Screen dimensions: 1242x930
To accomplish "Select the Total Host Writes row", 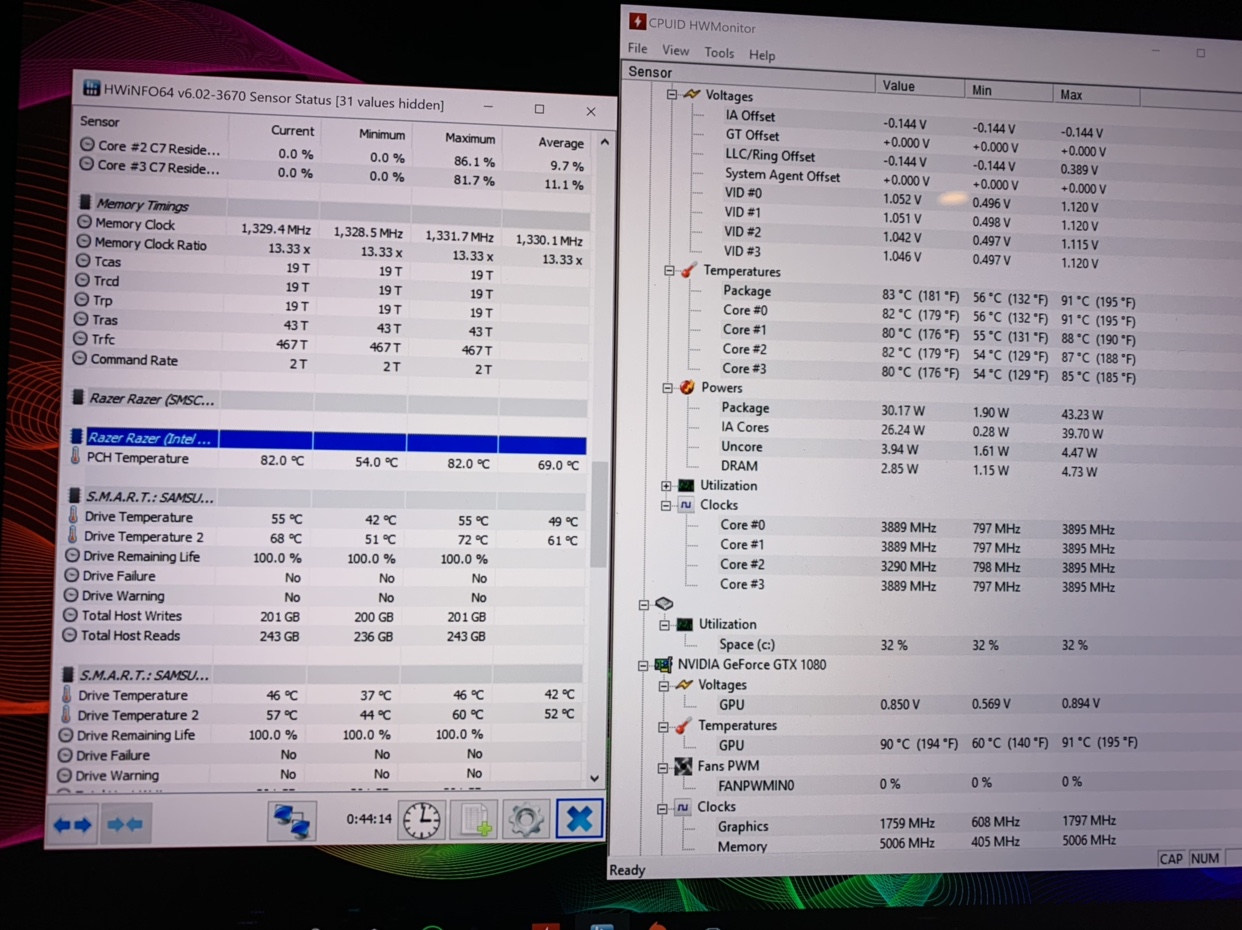I will point(324,616).
